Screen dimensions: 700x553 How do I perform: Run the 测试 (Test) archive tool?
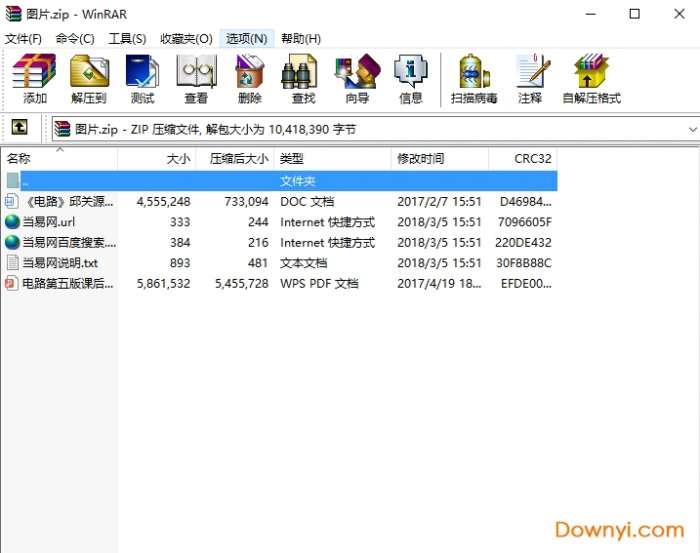[142, 78]
